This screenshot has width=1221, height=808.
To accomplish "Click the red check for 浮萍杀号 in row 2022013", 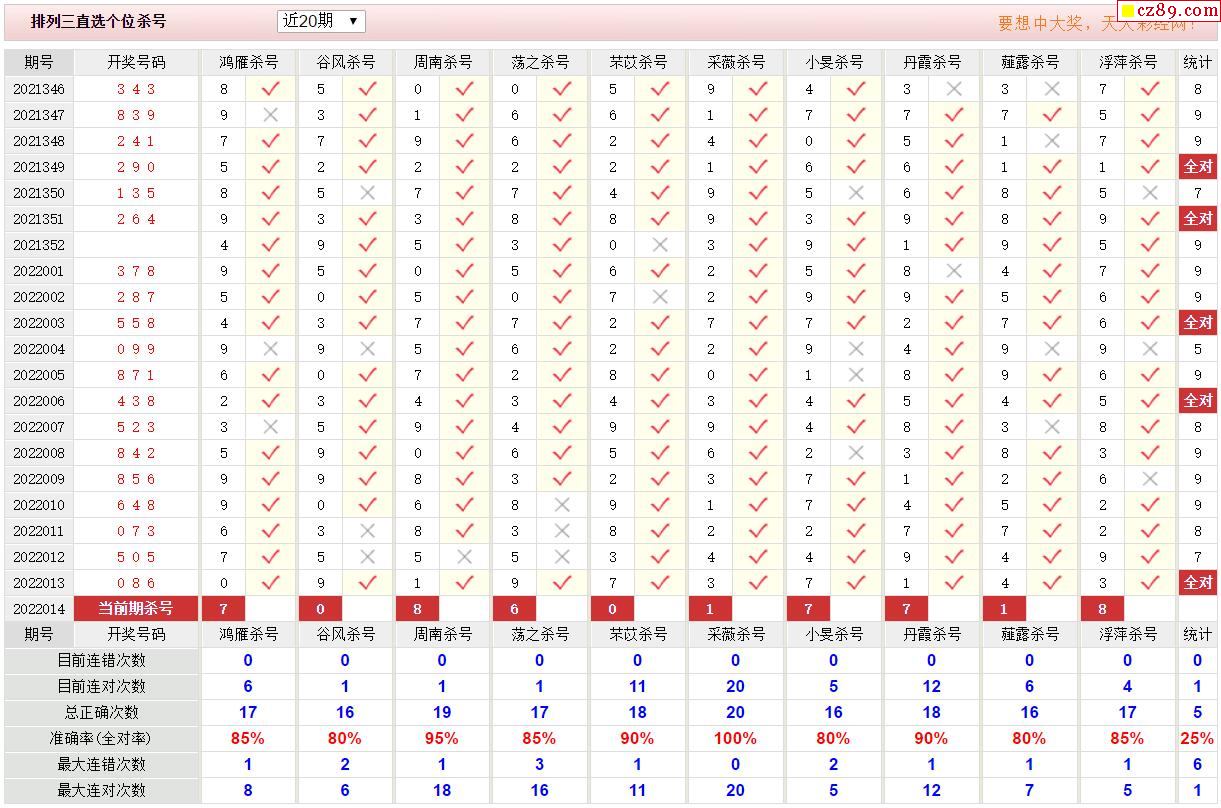I will click(1150, 583).
